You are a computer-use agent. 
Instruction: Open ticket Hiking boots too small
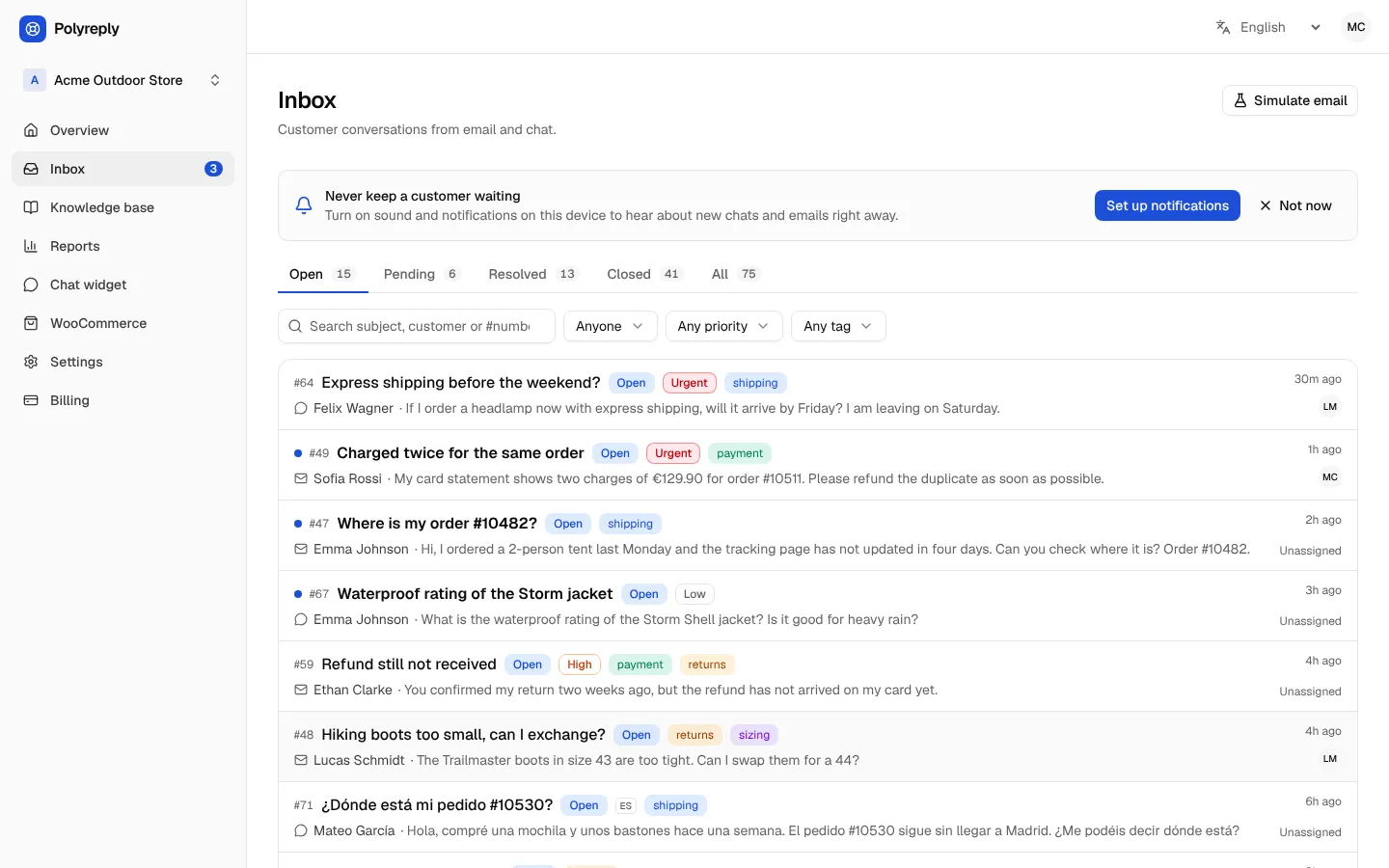(x=463, y=735)
